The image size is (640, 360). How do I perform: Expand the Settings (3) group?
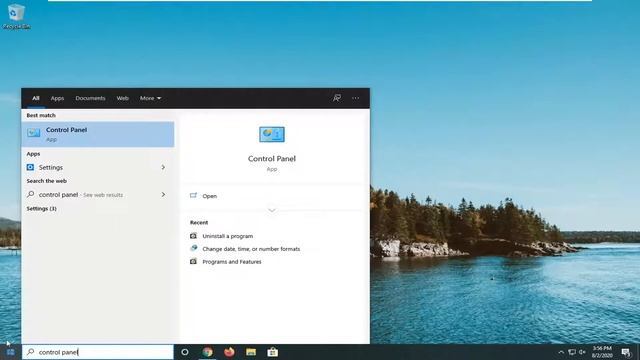[x=42, y=209]
